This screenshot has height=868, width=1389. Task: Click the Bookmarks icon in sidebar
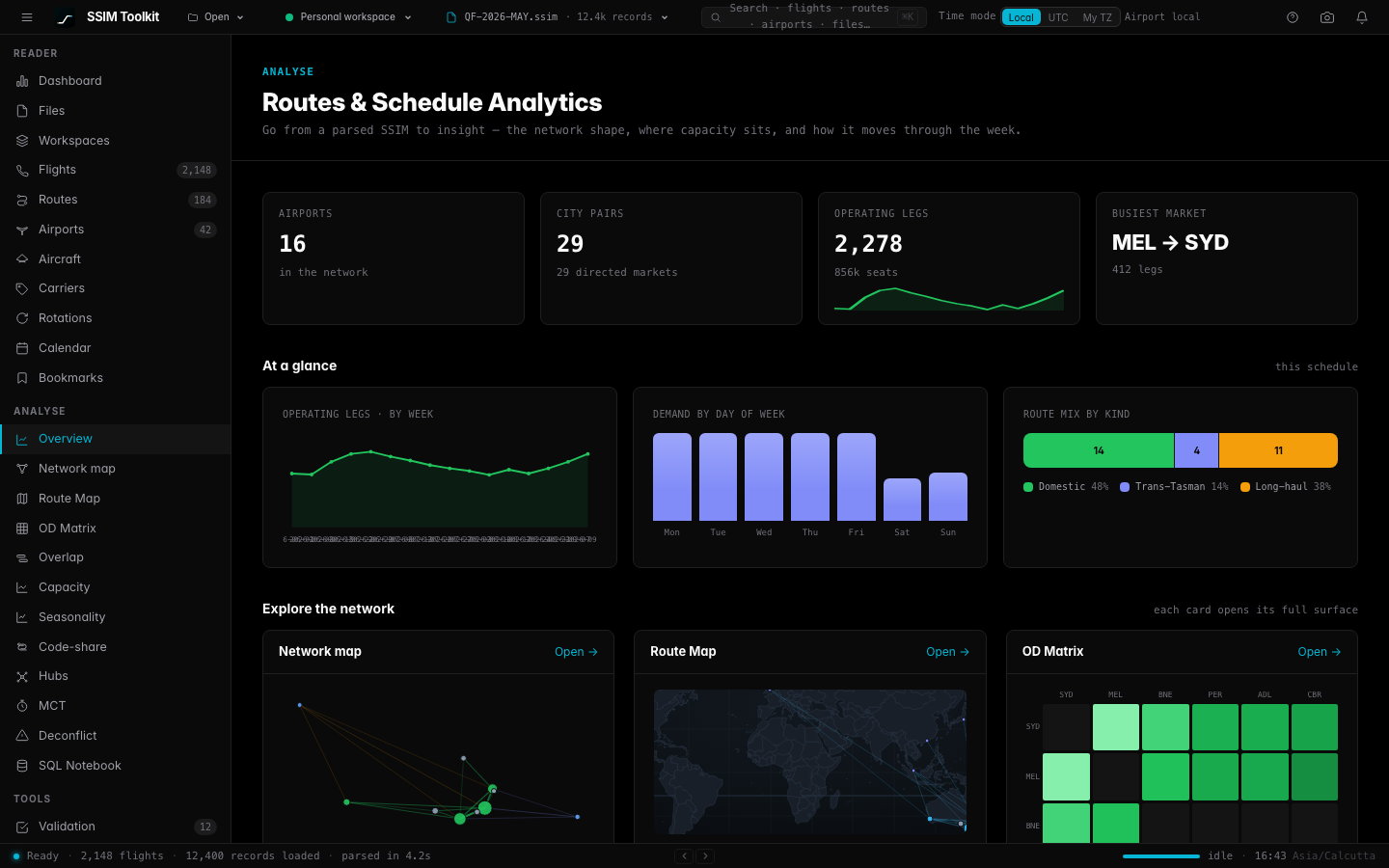(22, 378)
